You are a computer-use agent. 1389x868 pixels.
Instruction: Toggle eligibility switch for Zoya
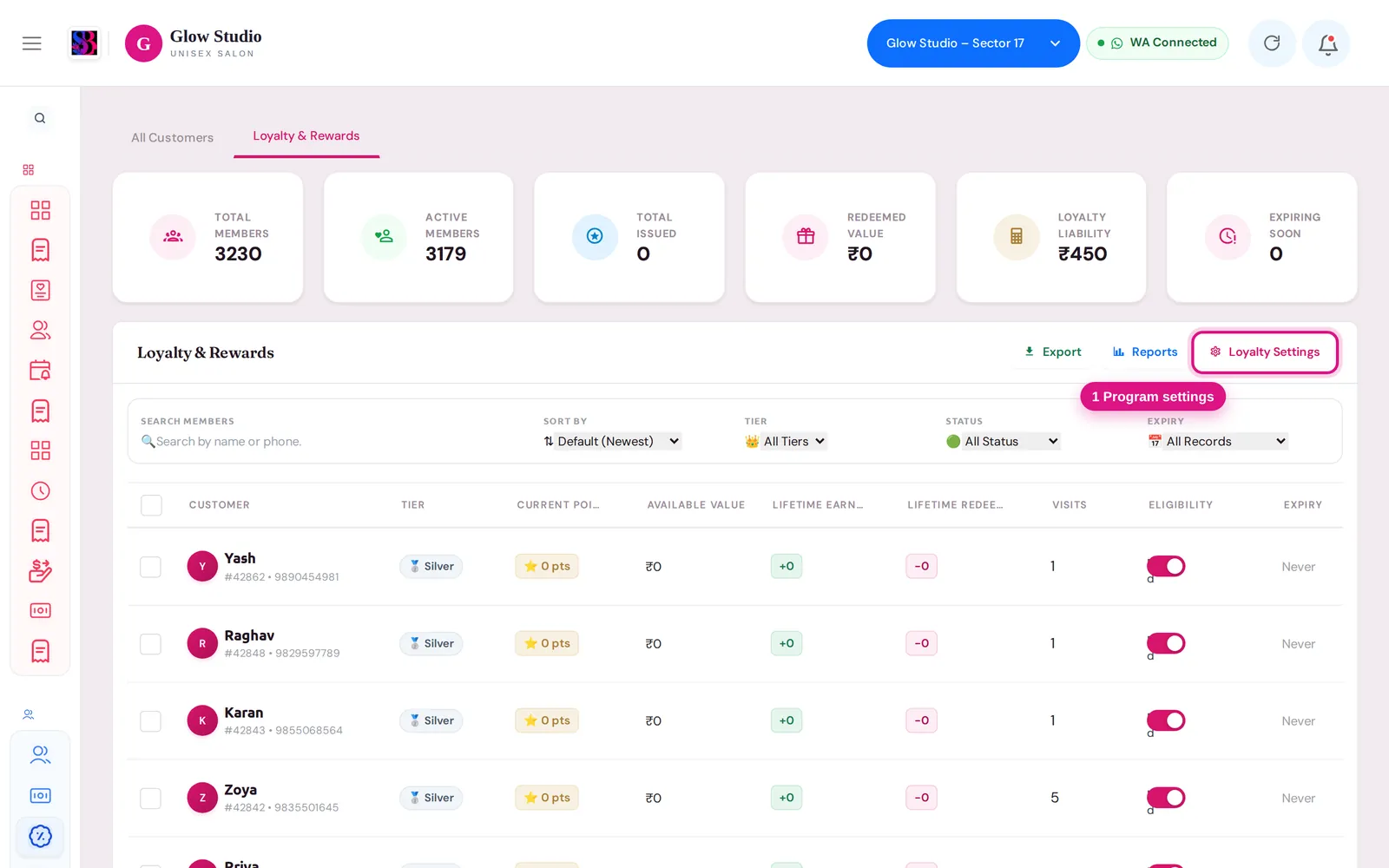tap(1166, 798)
